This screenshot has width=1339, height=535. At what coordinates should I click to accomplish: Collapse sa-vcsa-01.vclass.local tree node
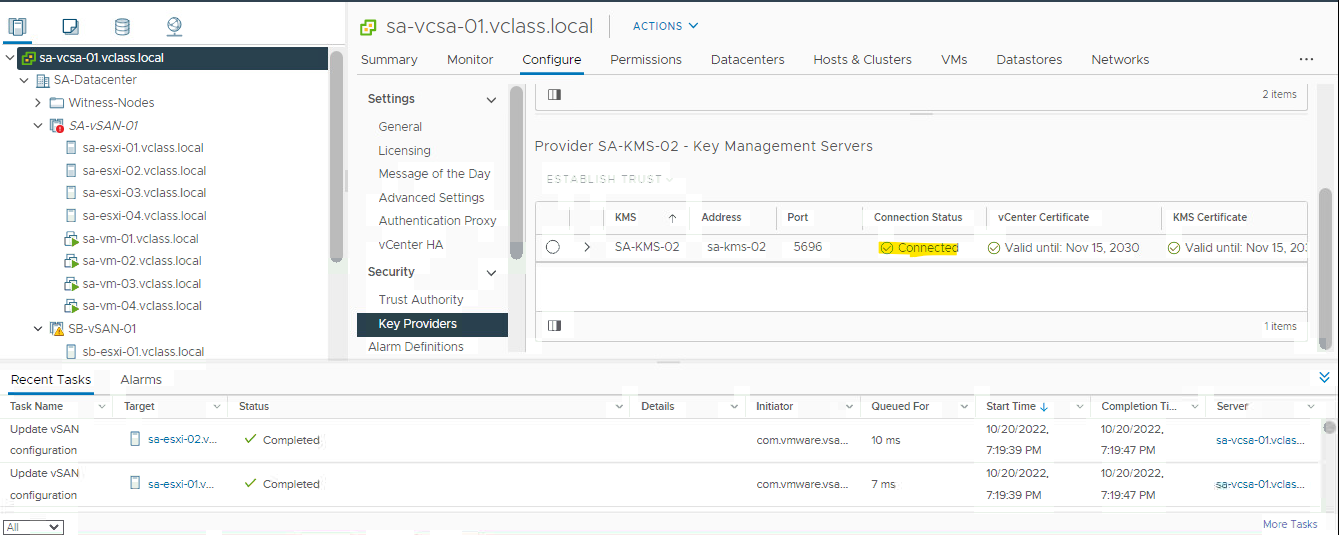(x=10, y=58)
